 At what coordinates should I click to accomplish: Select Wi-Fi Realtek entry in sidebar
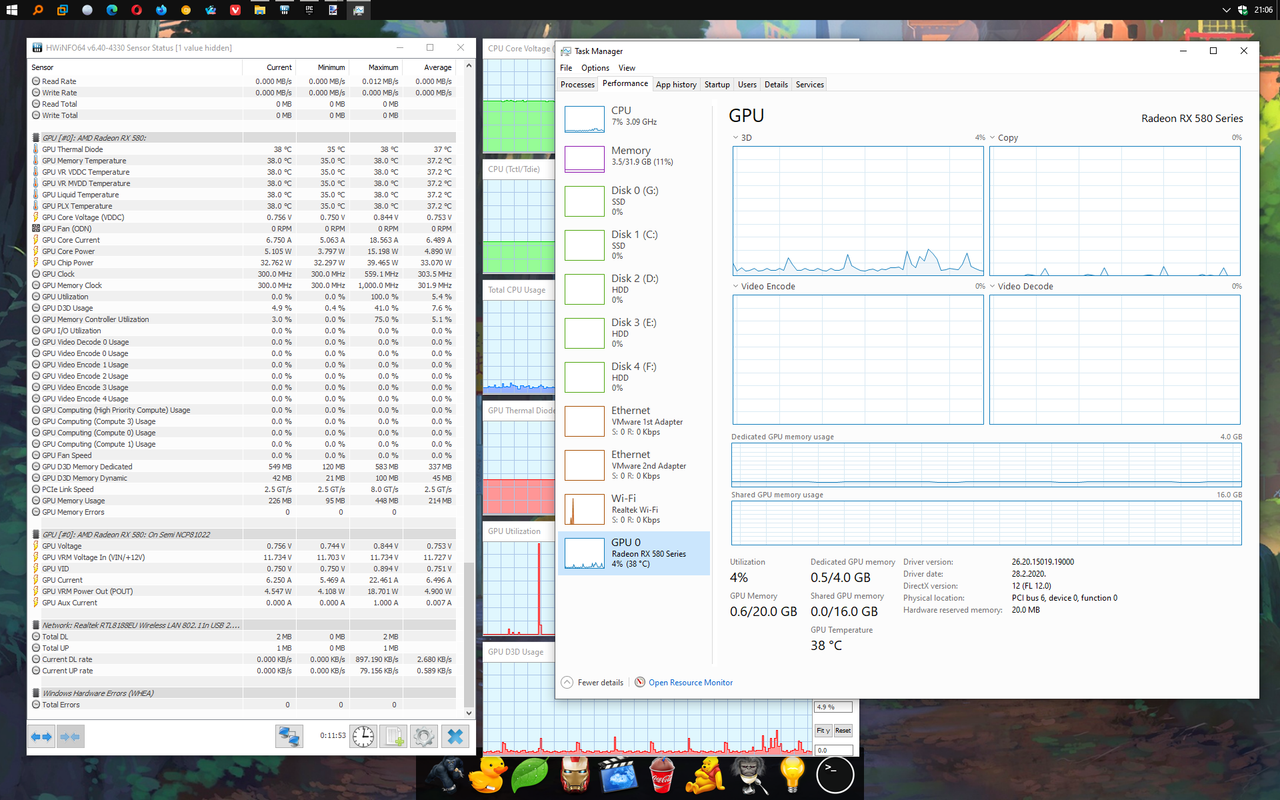634,508
